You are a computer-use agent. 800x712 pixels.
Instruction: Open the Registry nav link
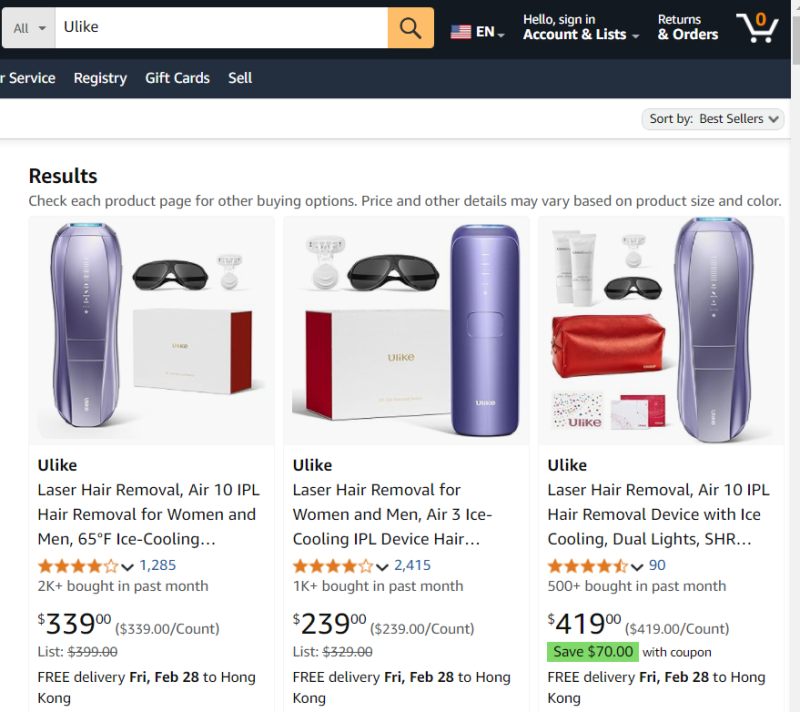[x=100, y=78]
